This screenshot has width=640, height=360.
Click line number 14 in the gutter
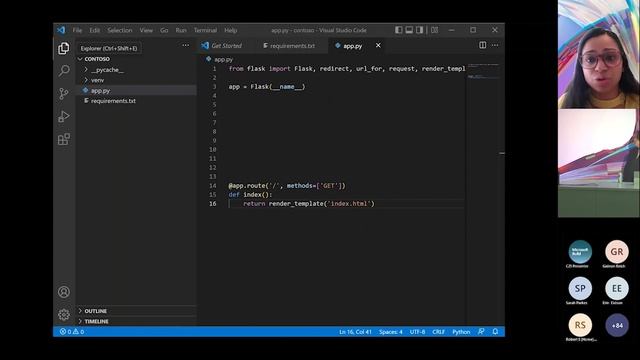(x=213, y=186)
